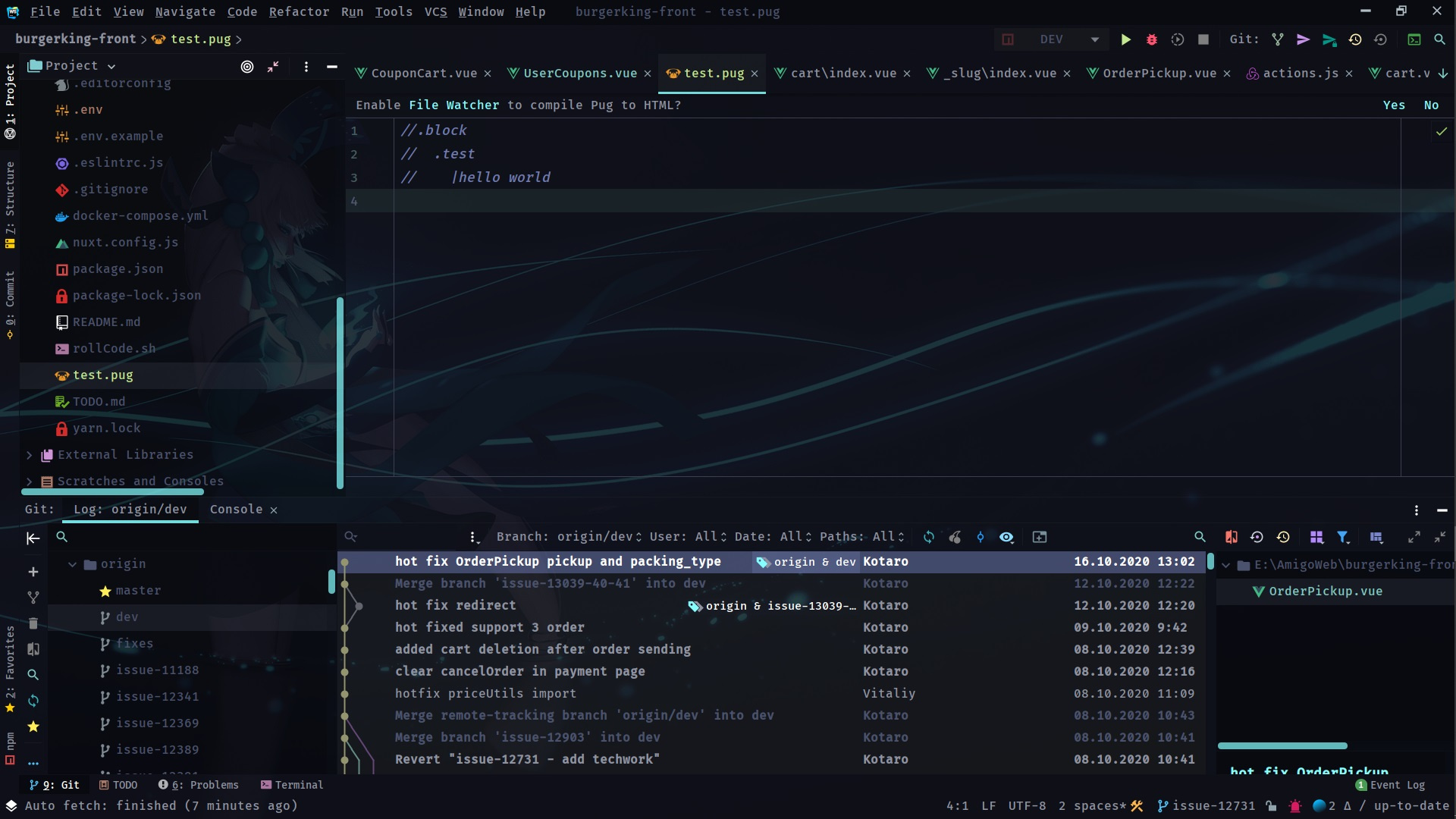Open the Refactor menu

click(x=299, y=11)
